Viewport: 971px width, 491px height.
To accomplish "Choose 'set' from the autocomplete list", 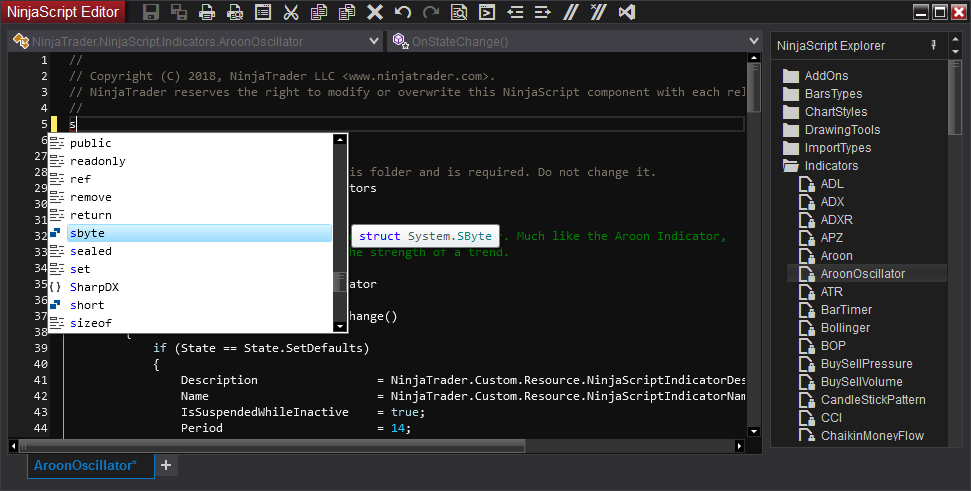I will pyautogui.click(x=199, y=269).
